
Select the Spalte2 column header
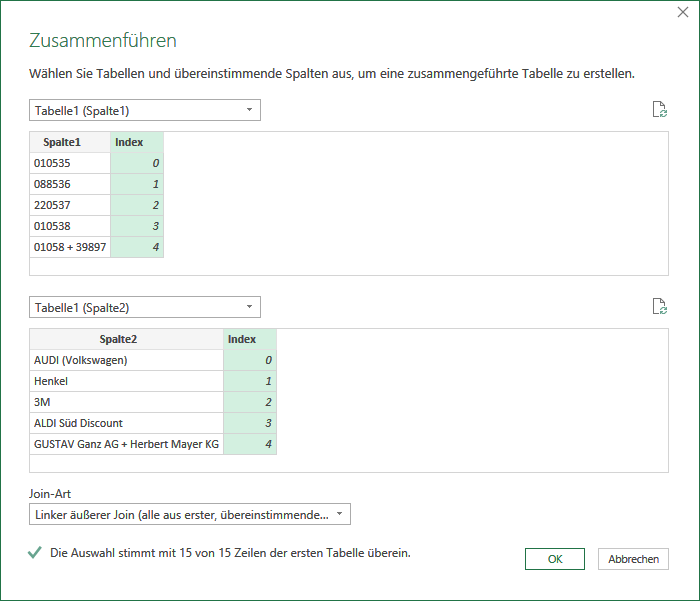coord(126,339)
